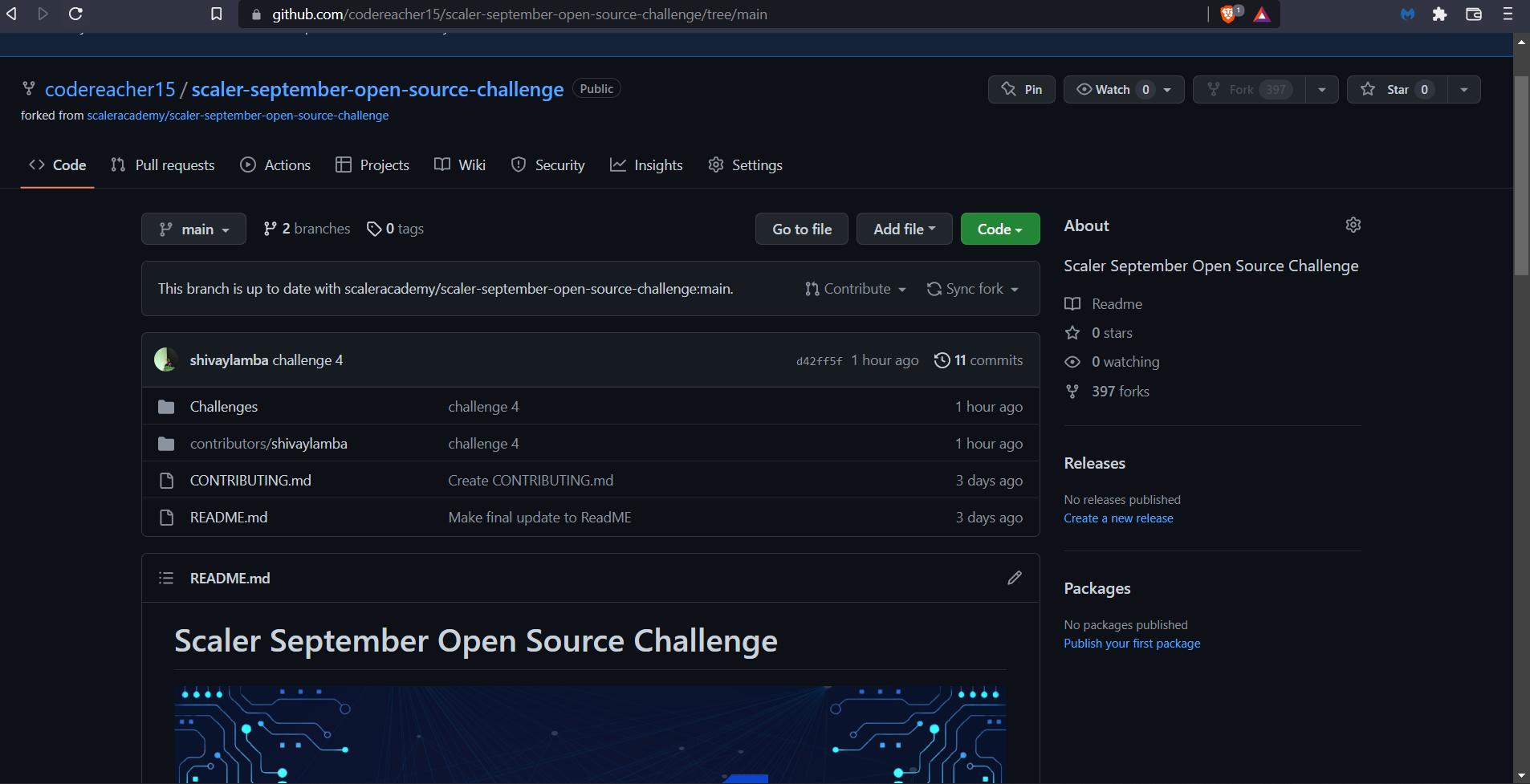Viewport: 1530px width, 784px height.
Task: Click the Challenges folder icon
Action: (167, 406)
